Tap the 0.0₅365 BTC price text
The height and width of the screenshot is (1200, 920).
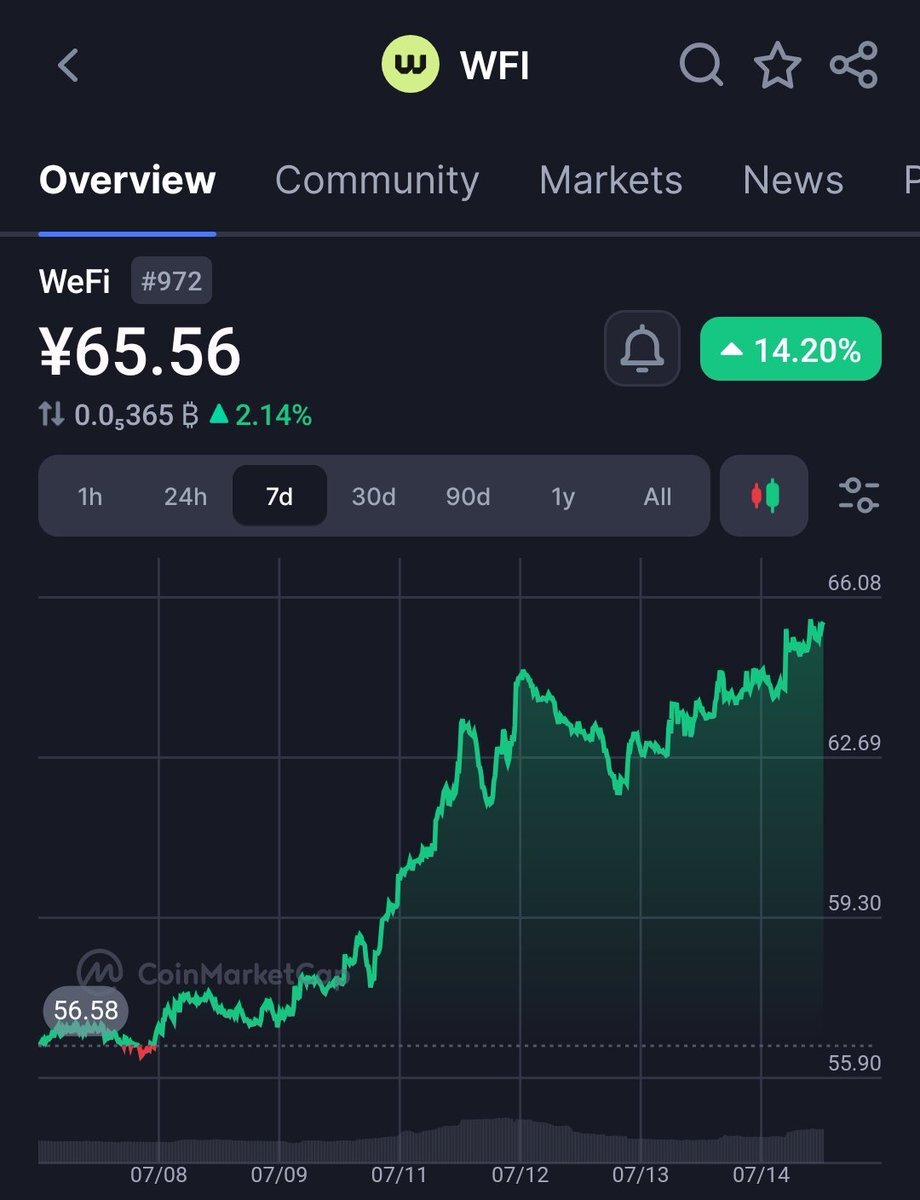(136, 415)
